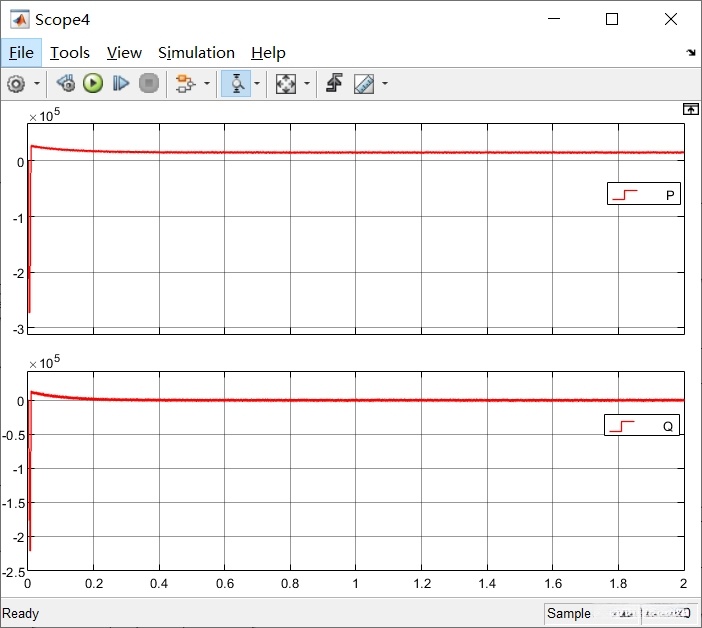Open the zoom mode dropdown arrow

pyautogui.click(x=257, y=84)
